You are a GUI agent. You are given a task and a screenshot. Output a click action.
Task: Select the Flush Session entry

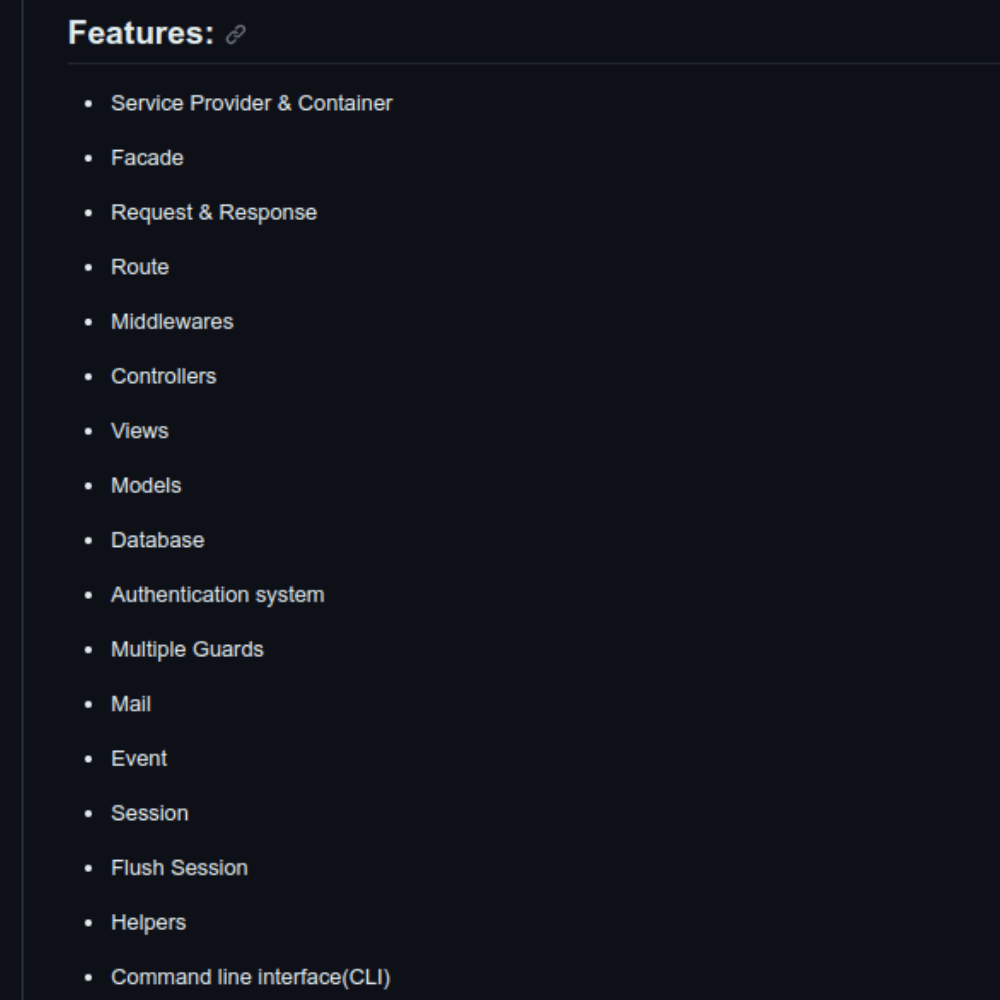(179, 868)
